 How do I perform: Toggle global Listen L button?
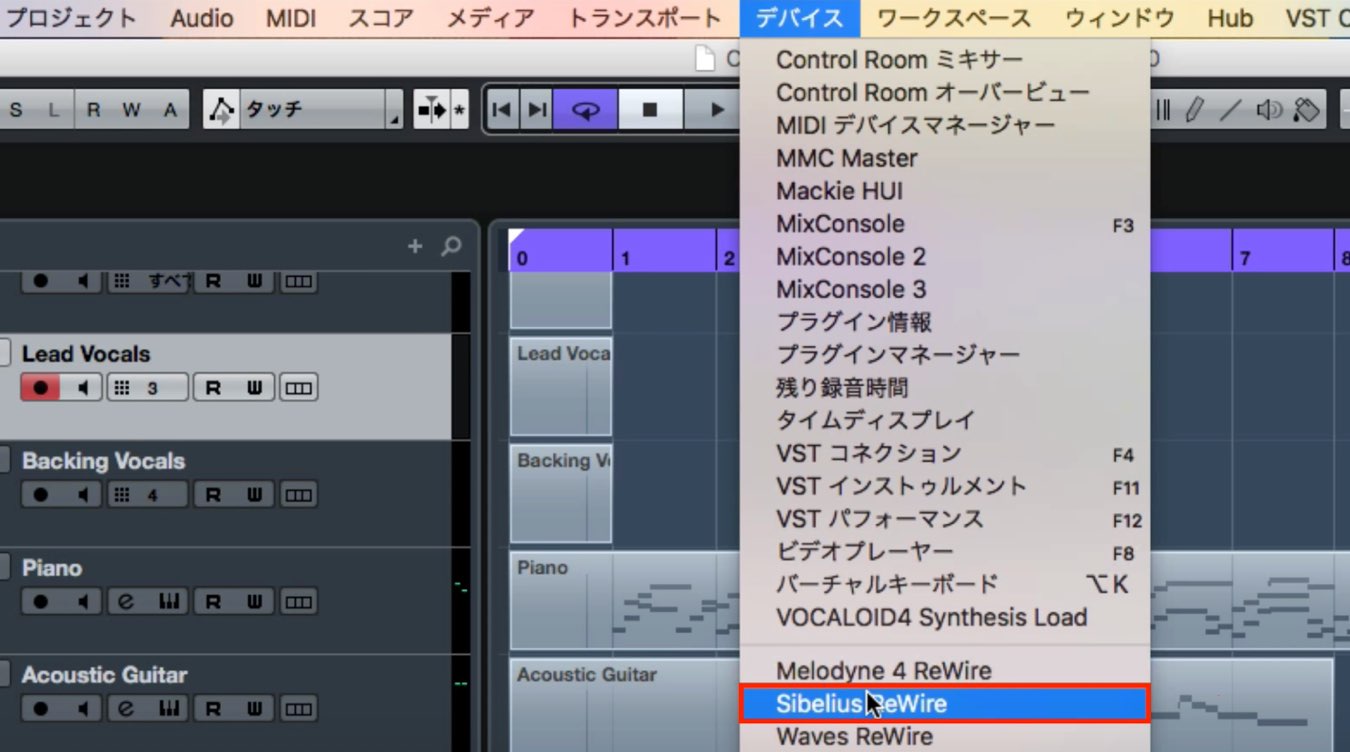54,110
